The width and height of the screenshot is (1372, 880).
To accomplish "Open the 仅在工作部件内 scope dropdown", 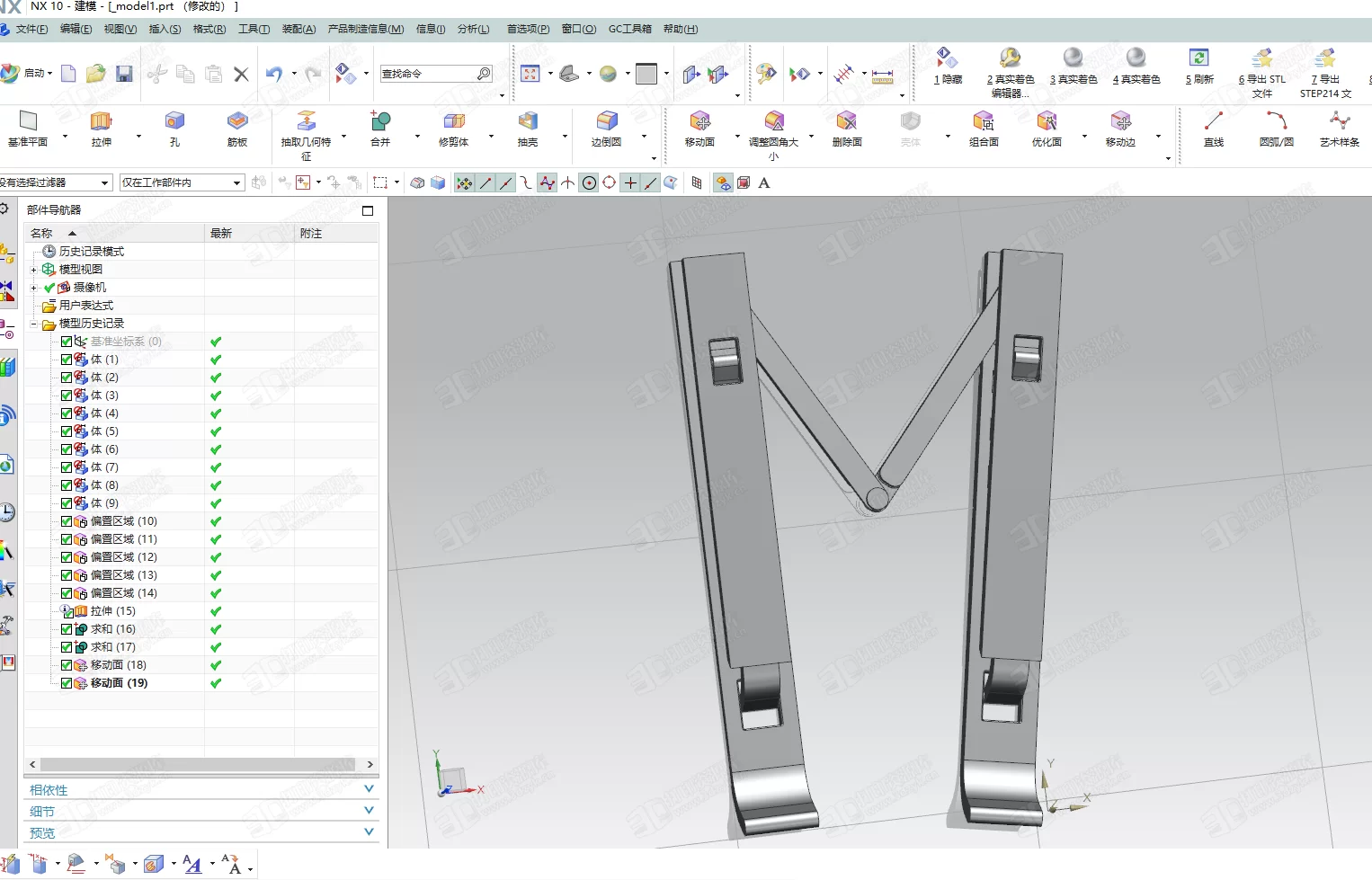I will coord(237,182).
